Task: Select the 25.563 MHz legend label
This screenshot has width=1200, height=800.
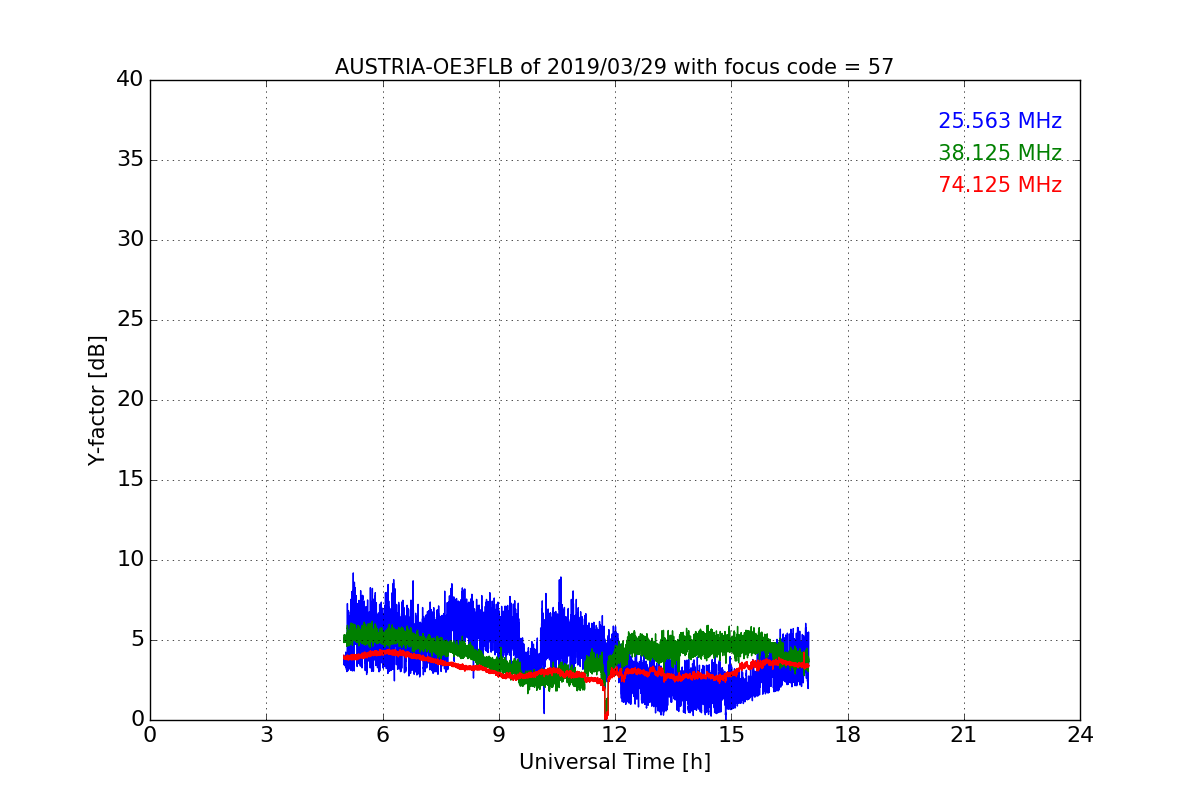Action: (x=1000, y=121)
